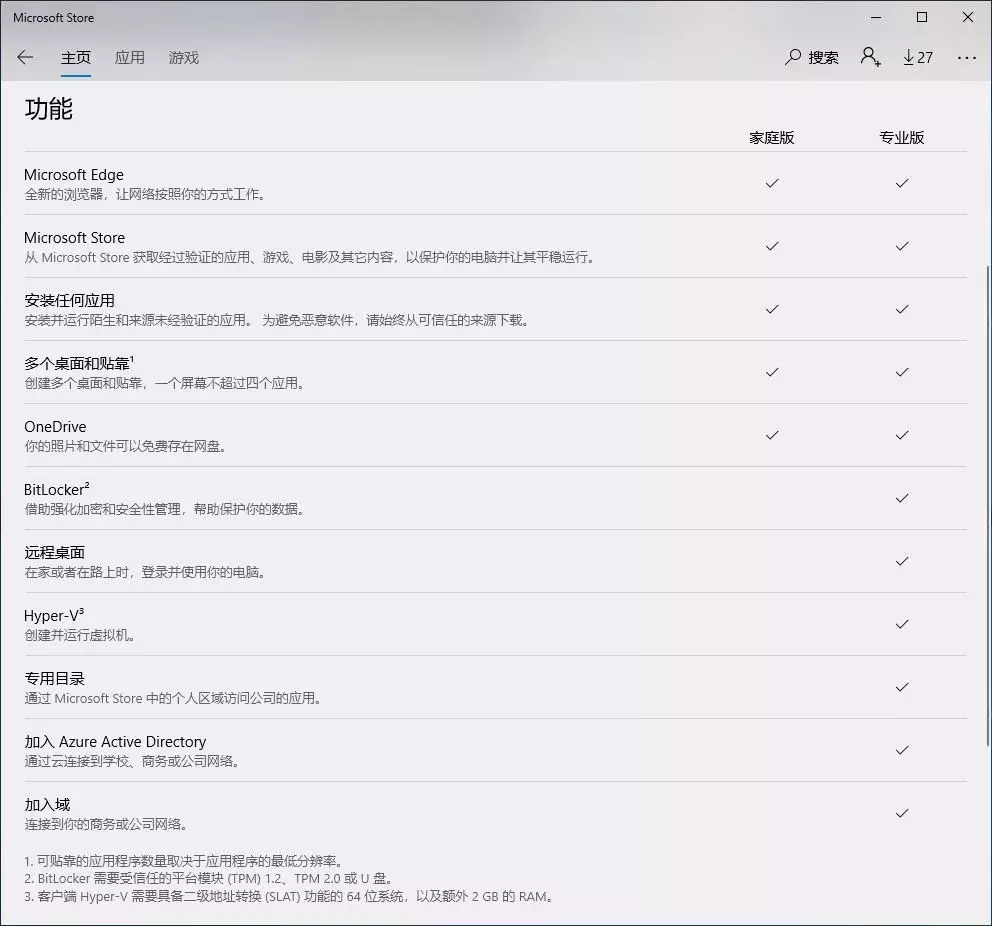
Task: Click the 专业版 checkmark for 多个桌面和贴靠
Action: [902, 373]
